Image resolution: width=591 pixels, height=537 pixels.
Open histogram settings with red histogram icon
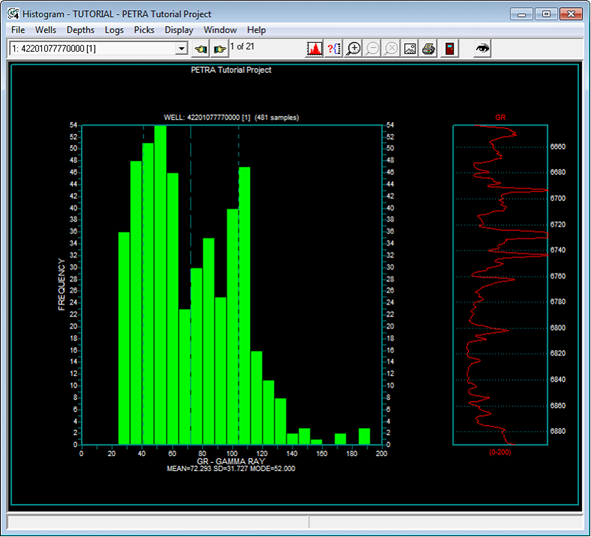coord(314,49)
